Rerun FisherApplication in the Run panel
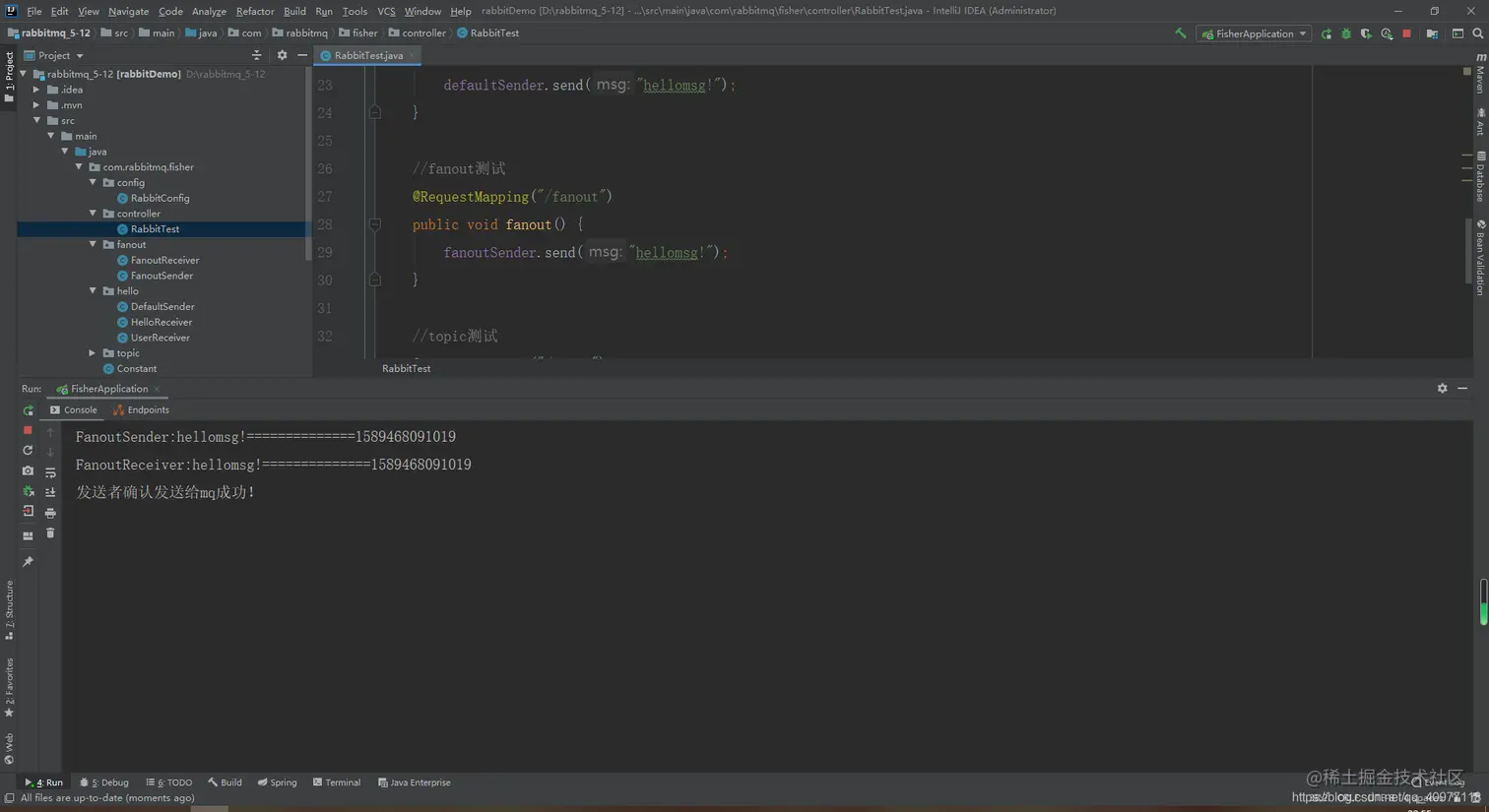 28,409
